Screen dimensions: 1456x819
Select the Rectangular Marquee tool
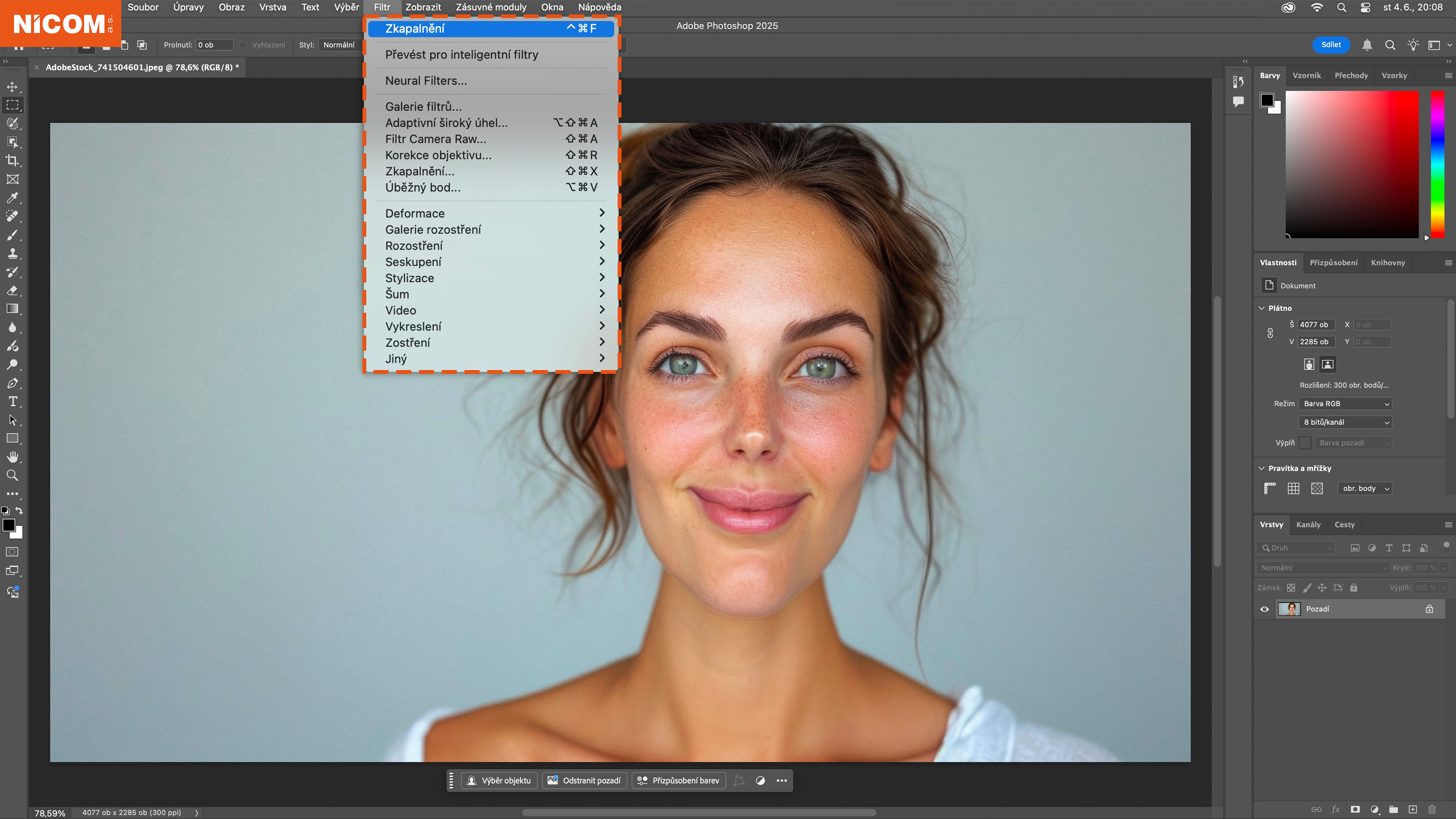point(13,105)
